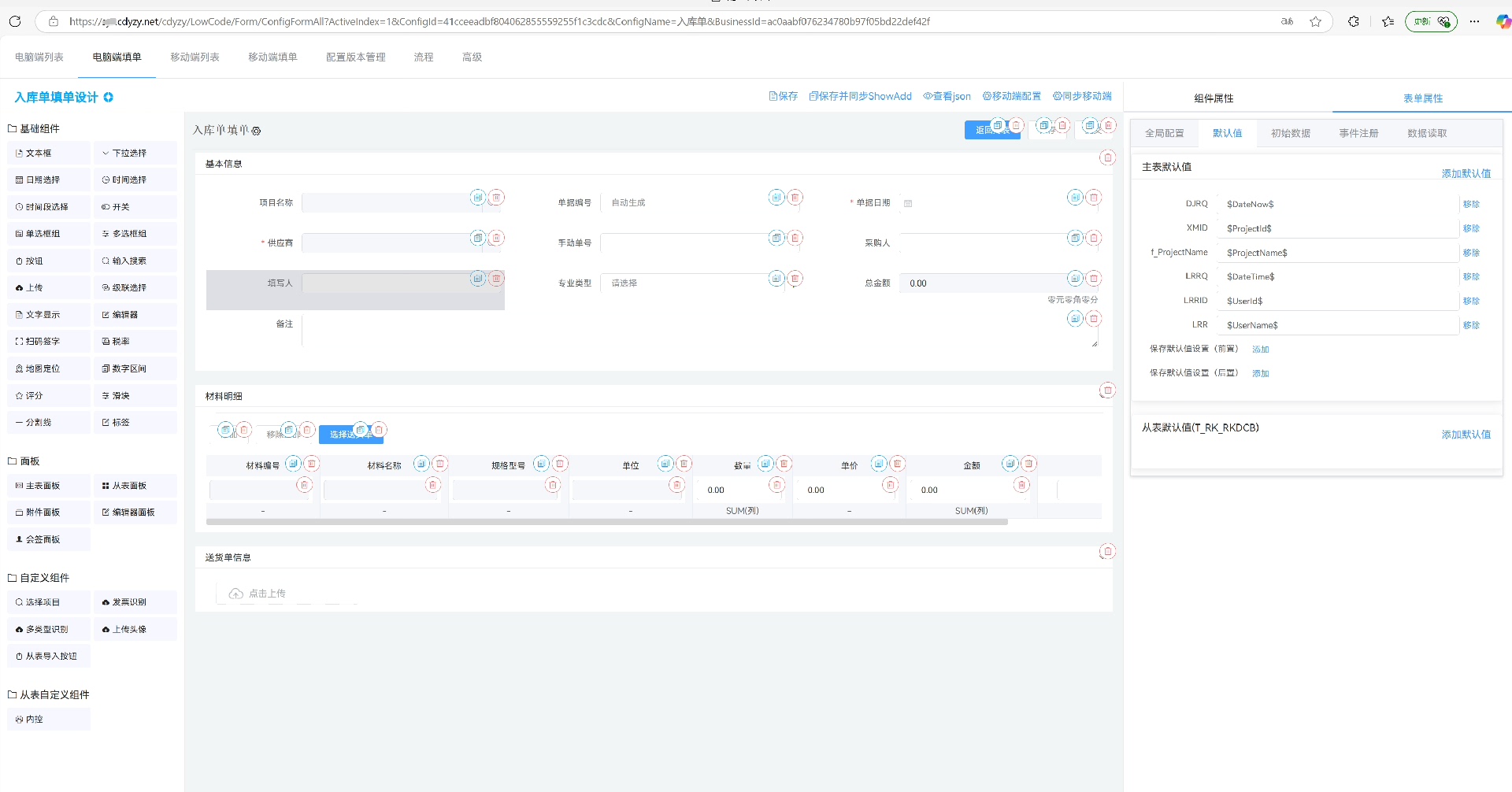Click the gear icon beside 入库单填单 title

tap(256, 131)
